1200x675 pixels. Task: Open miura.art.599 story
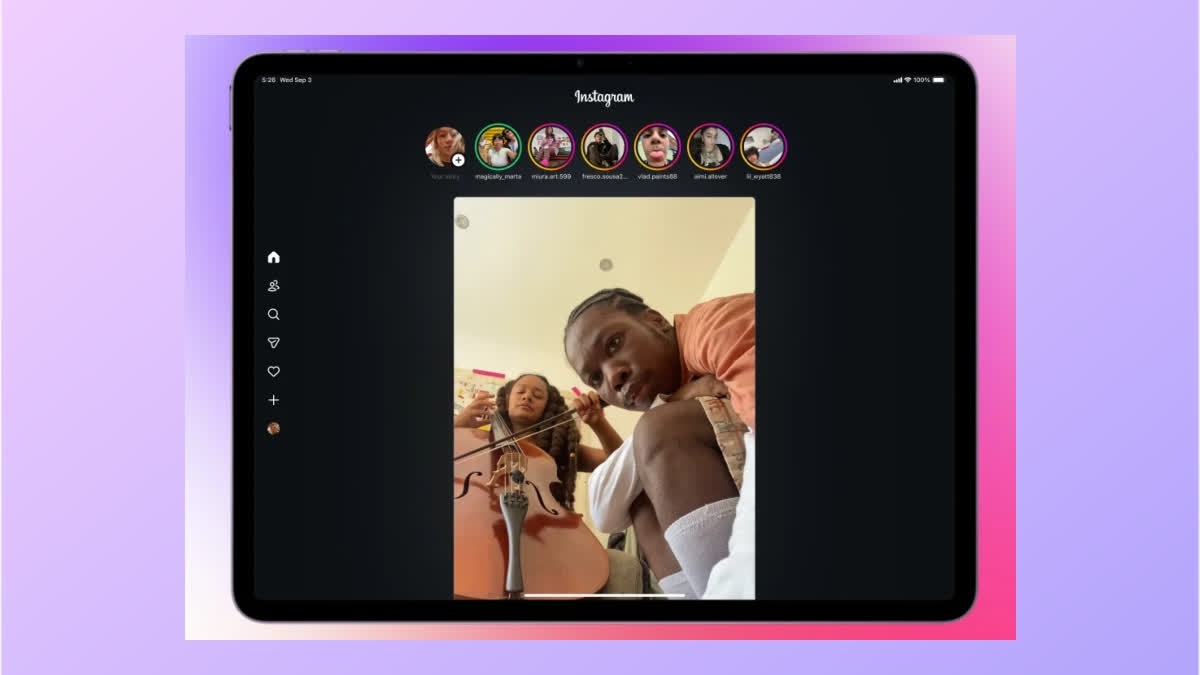551,147
